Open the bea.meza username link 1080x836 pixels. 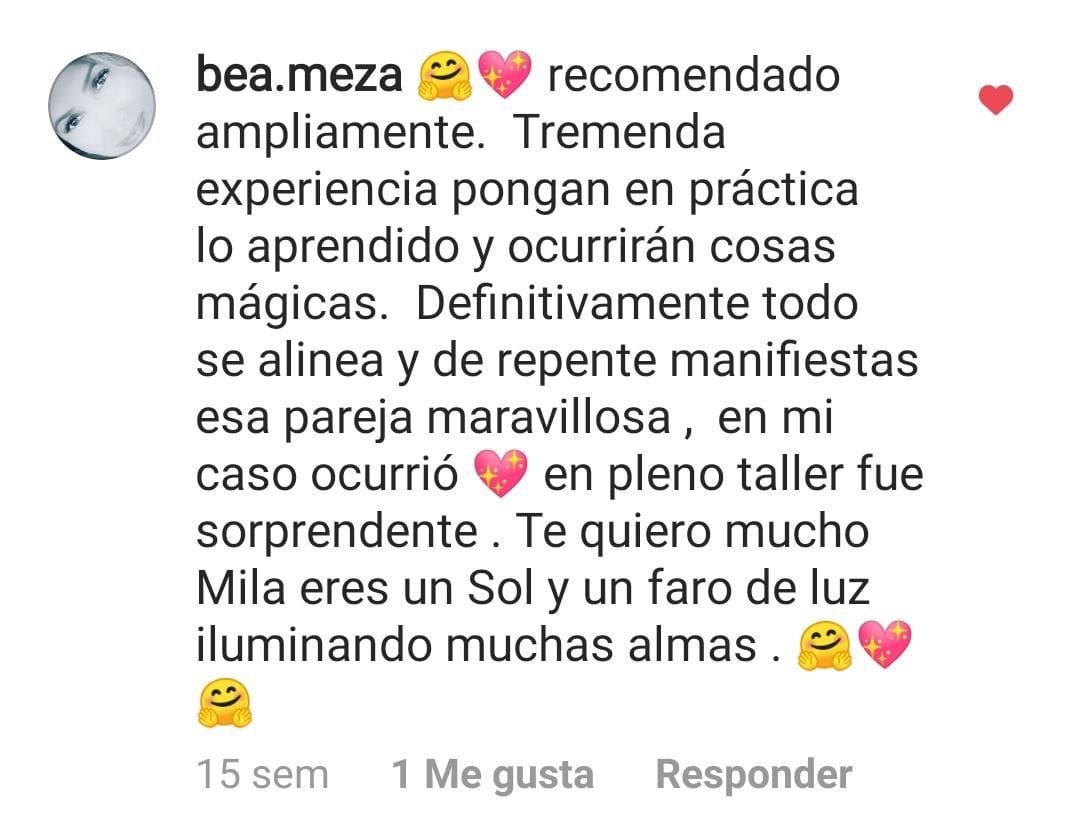point(299,75)
